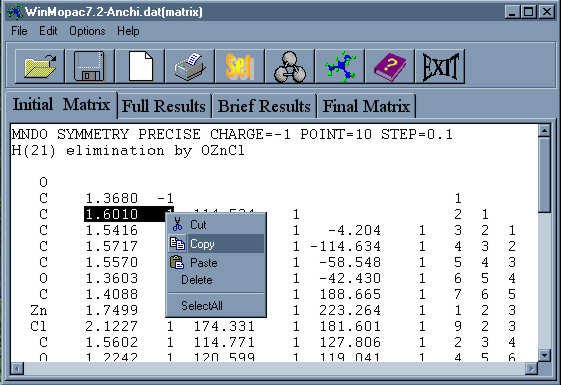Choose SelectAll from the context menu
The width and height of the screenshot is (561, 385).
coord(216,306)
